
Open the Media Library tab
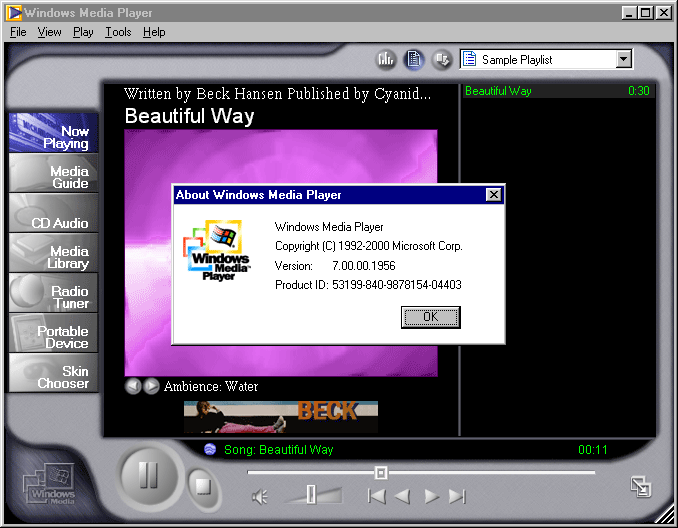[x=54, y=253]
